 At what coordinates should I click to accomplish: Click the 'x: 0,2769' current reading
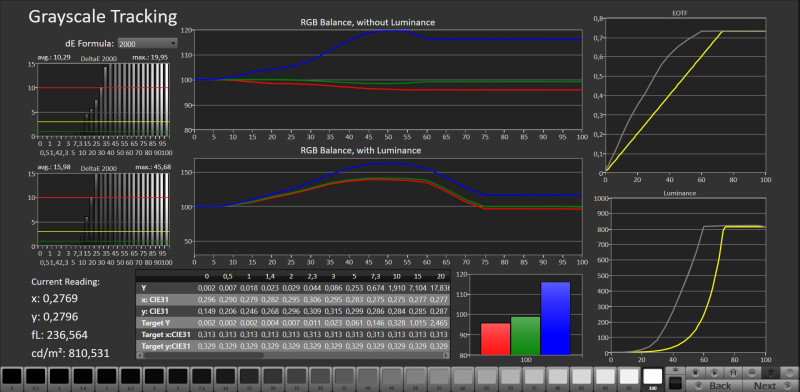[55, 299]
